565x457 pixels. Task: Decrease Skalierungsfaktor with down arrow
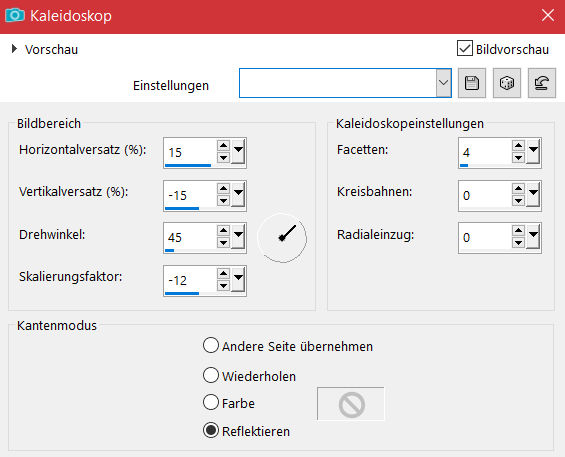[x=223, y=285]
